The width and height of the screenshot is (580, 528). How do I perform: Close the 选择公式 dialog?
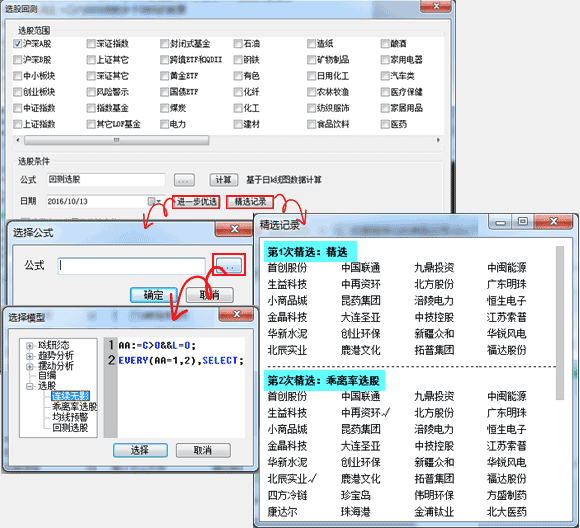234,229
